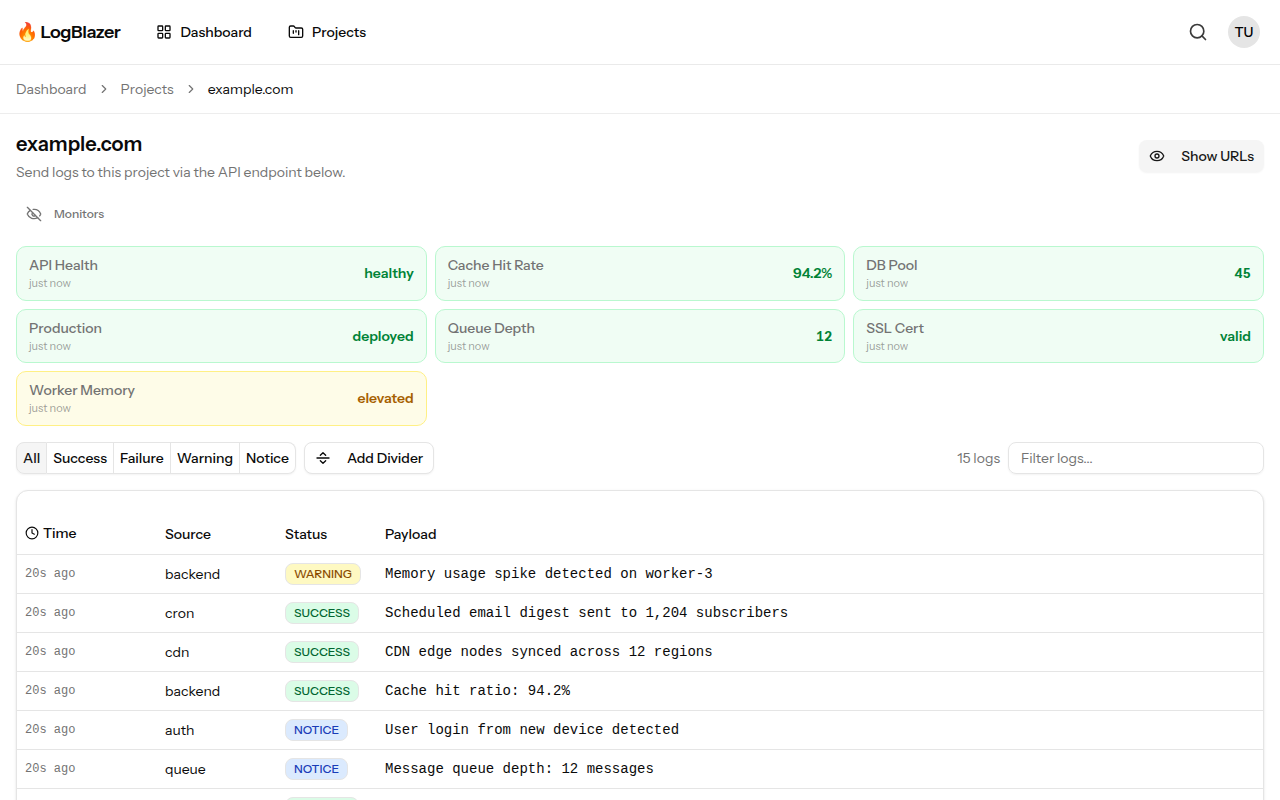This screenshot has width=1280, height=800.
Task: Click the clock icon in Time column header
Action: point(32,534)
